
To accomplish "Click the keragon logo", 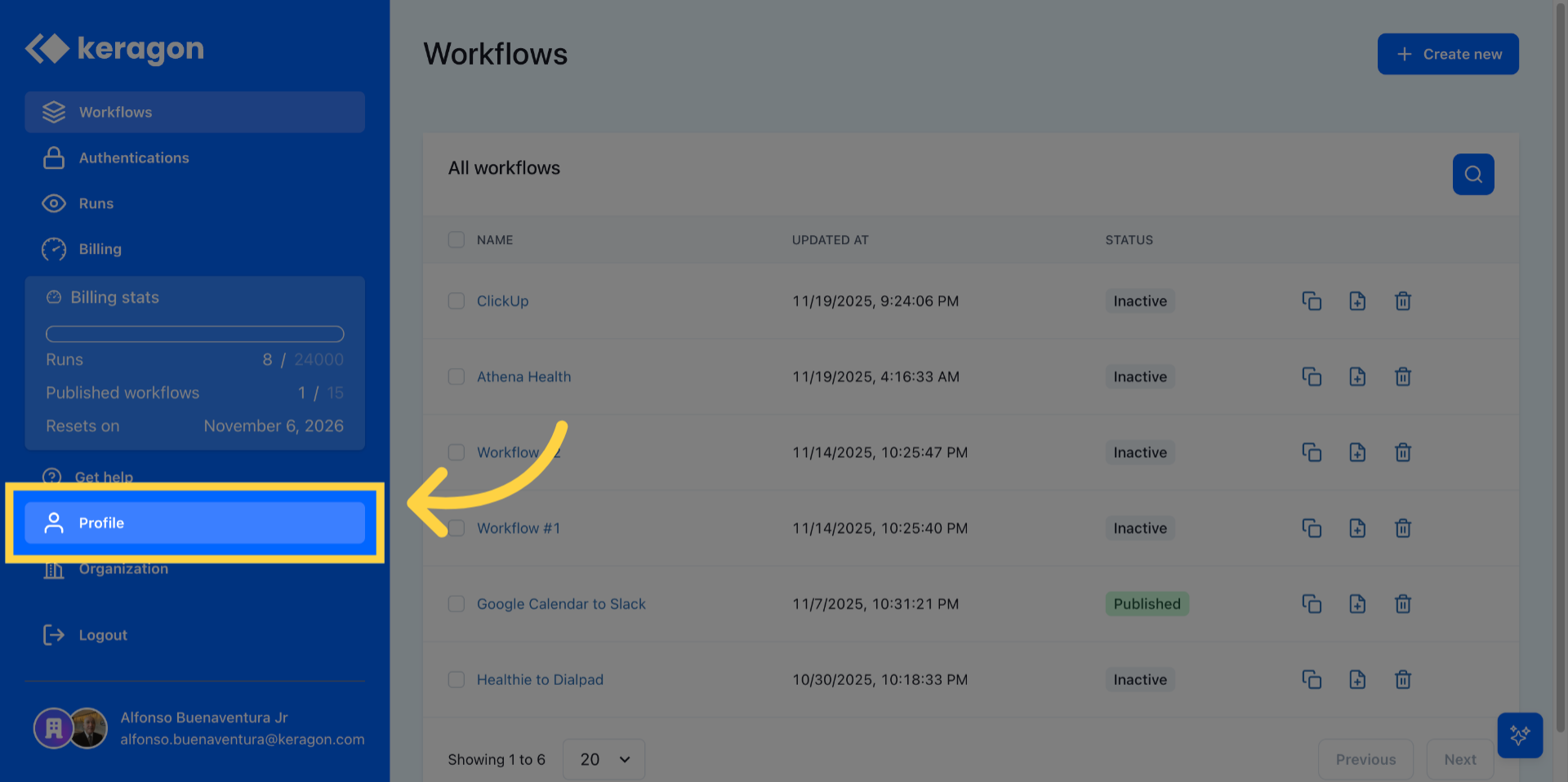I will 114,49.
